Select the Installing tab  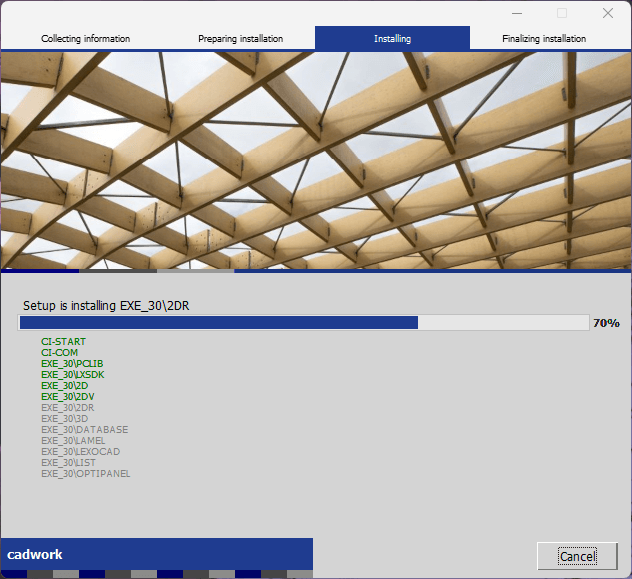click(x=392, y=39)
